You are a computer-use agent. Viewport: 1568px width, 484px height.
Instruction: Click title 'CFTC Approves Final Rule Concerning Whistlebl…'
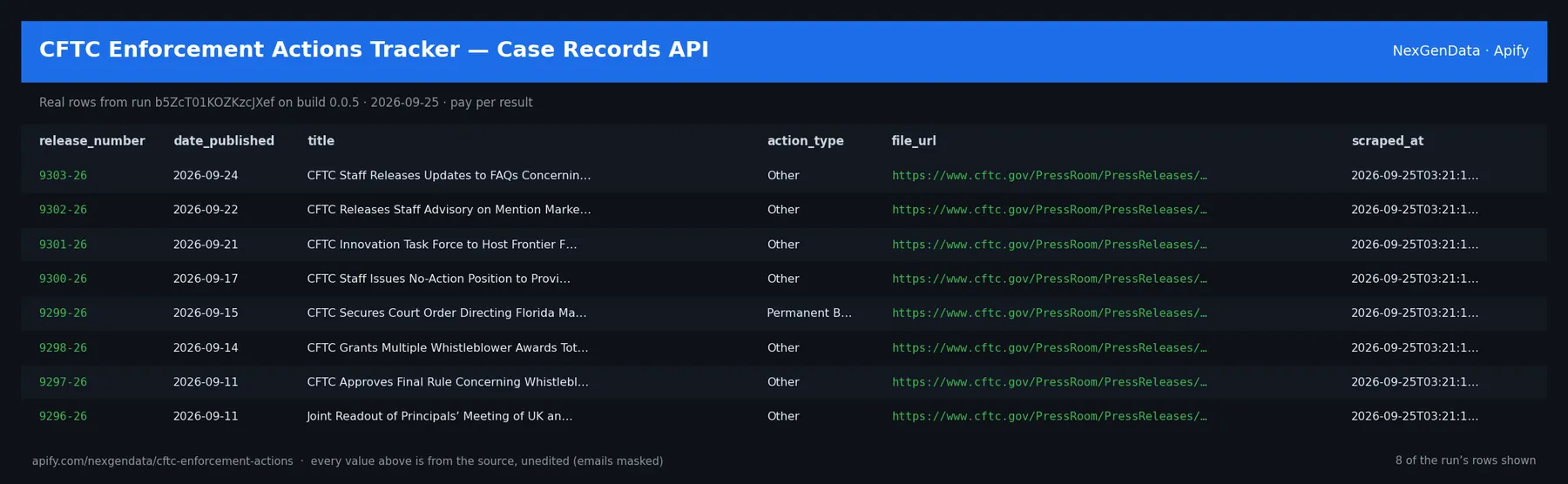coord(448,382)
